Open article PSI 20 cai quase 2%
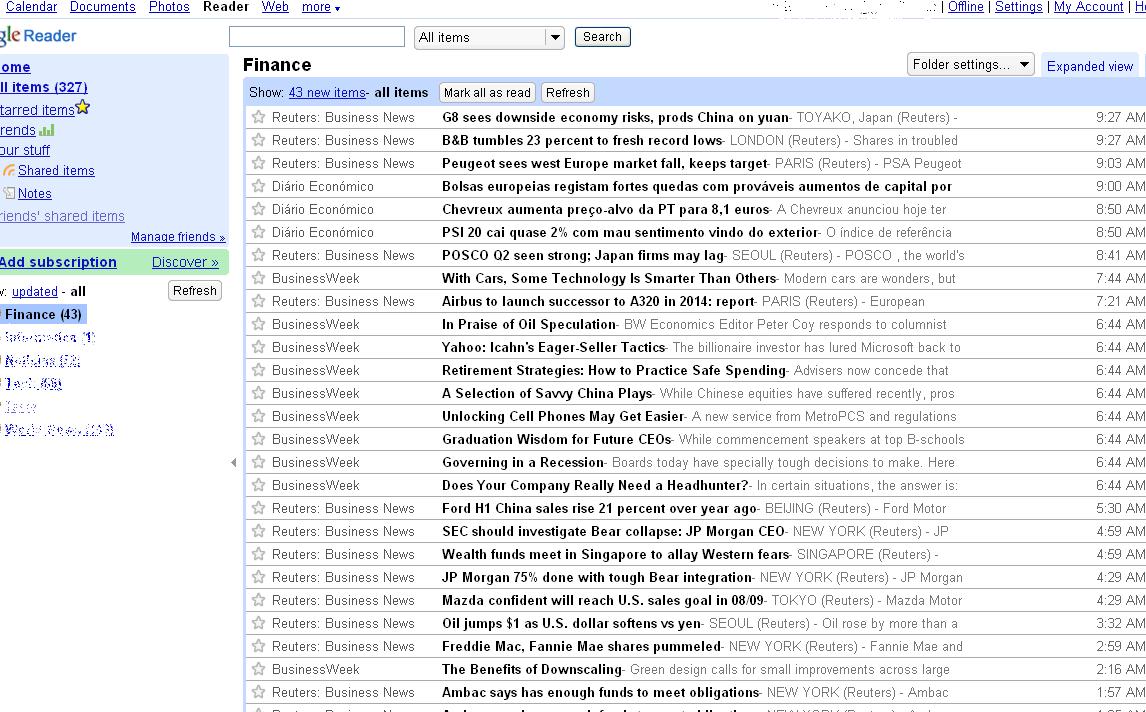 coord(630,232)
